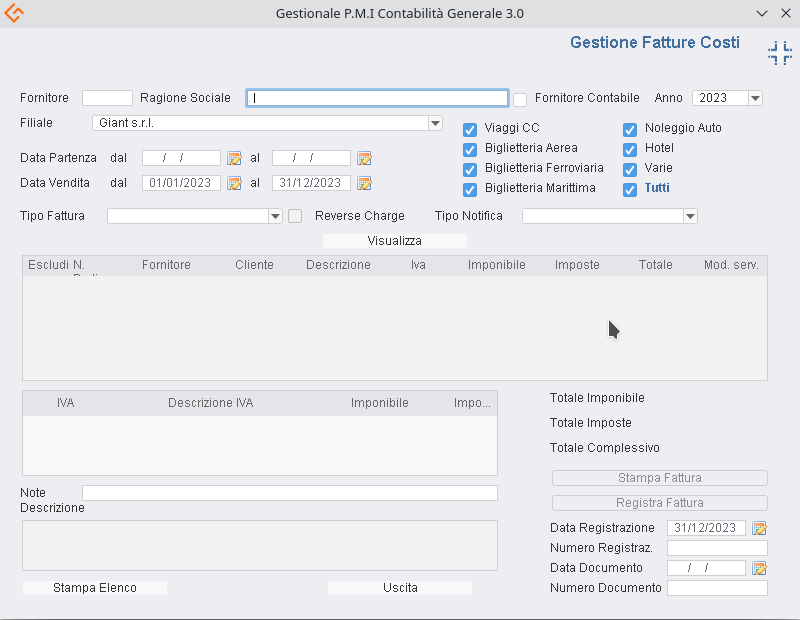Click the Uscita button
800x620 pixels.
pos(400,588)
